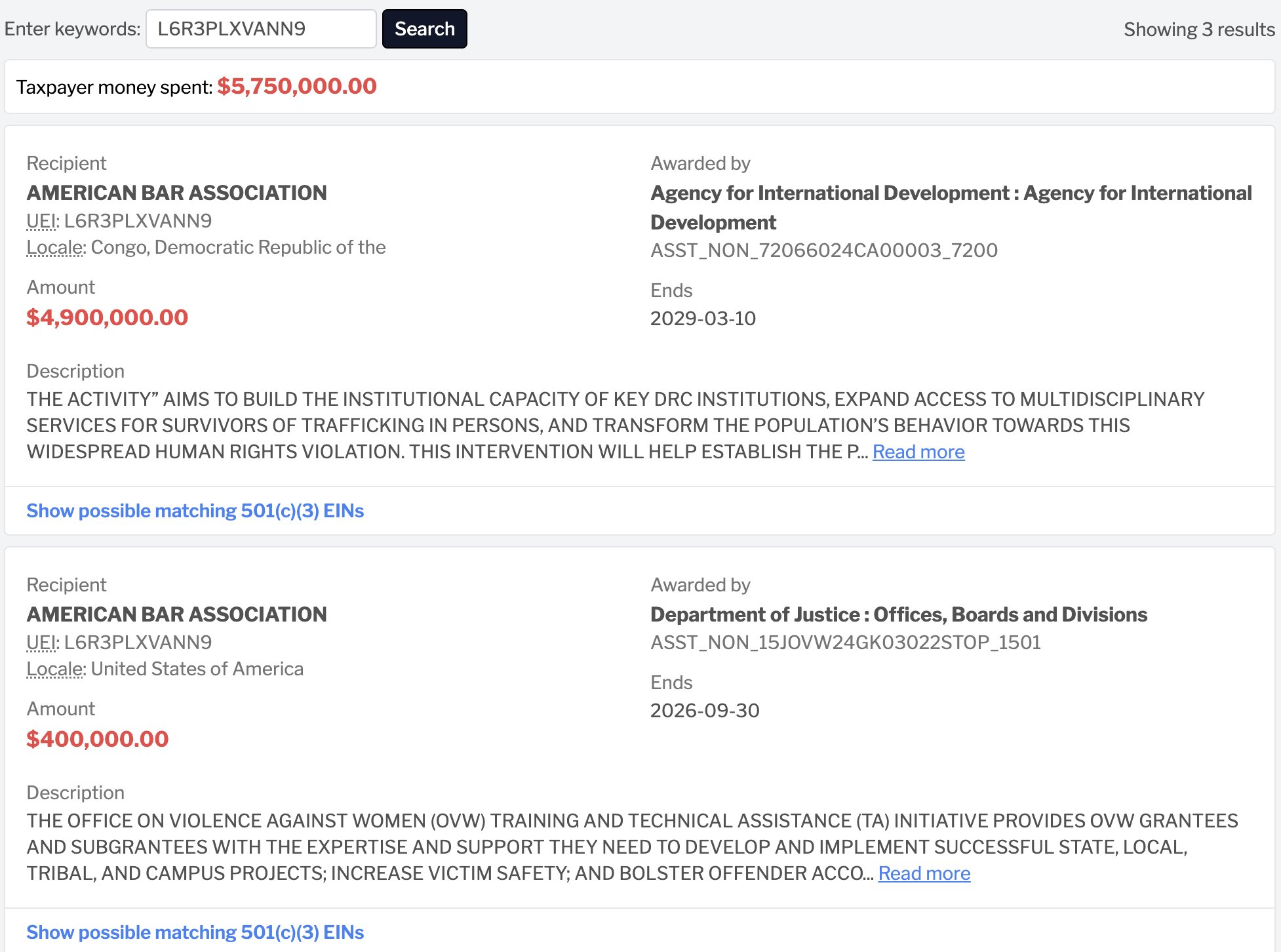Click Agency for International Development awarder name

(951, 207)
